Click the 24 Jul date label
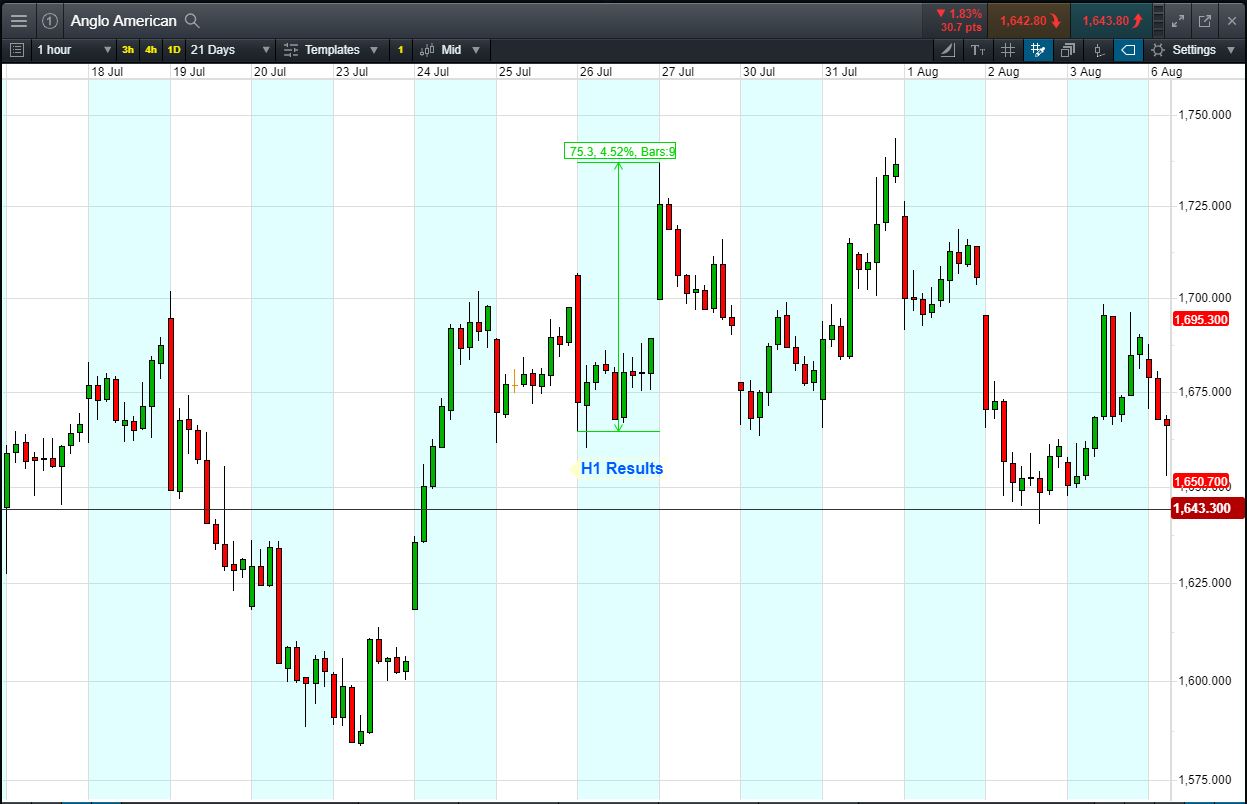This screenshot has height=804, width=1247. [433, 72]
